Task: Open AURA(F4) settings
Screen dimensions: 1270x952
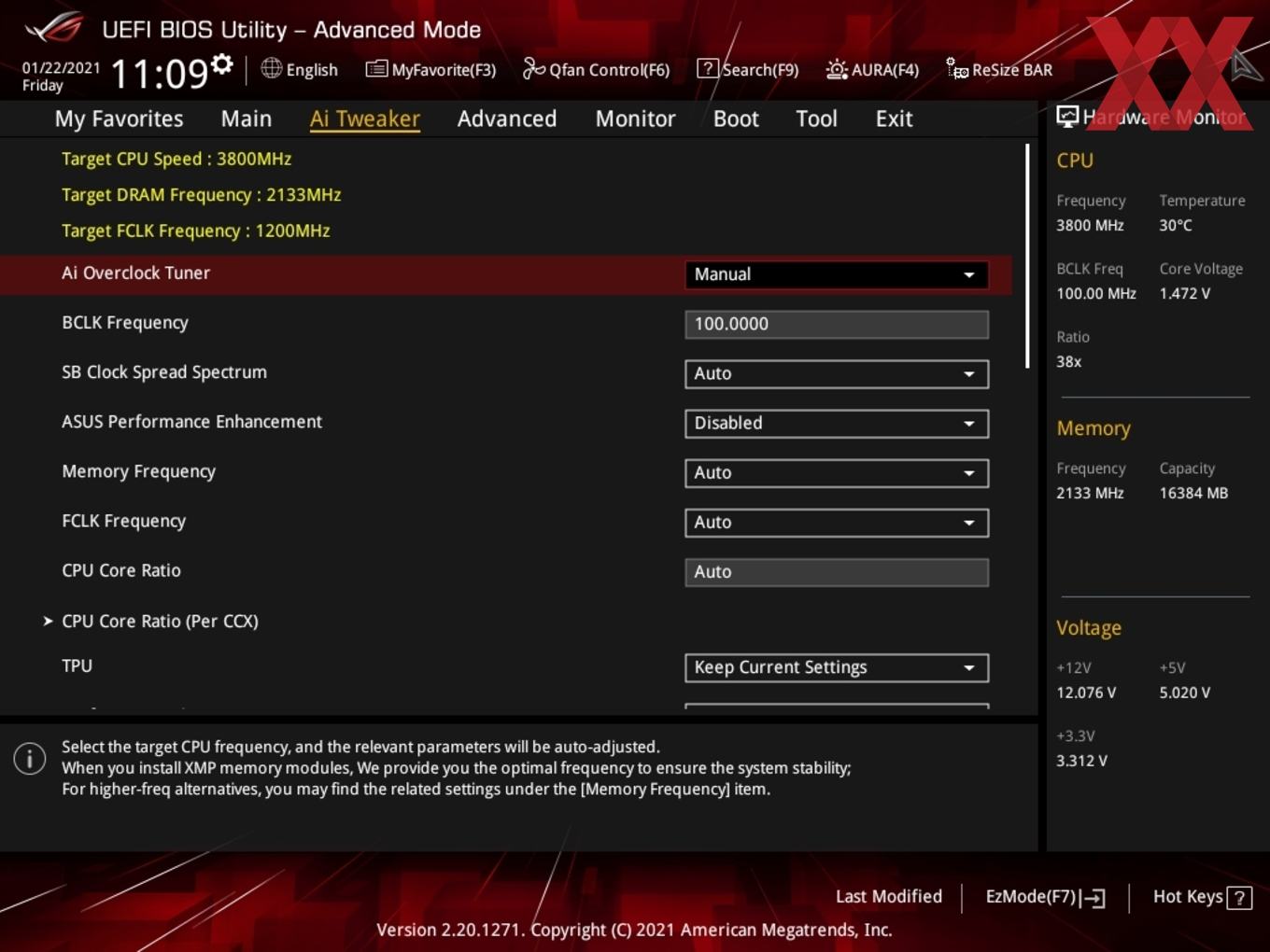Action: 872,70
